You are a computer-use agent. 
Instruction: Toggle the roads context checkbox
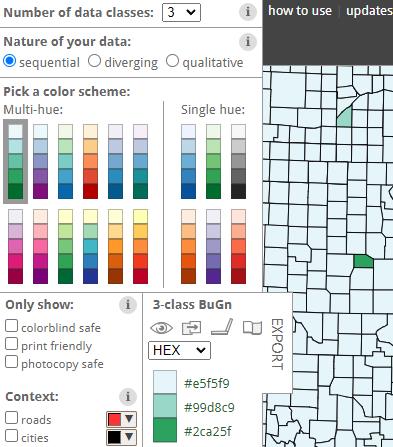tap(11, 417)
